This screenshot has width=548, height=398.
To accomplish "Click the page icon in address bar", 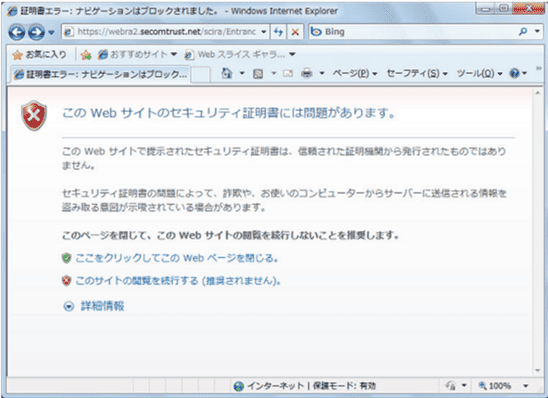I will (x=69, y=32).
